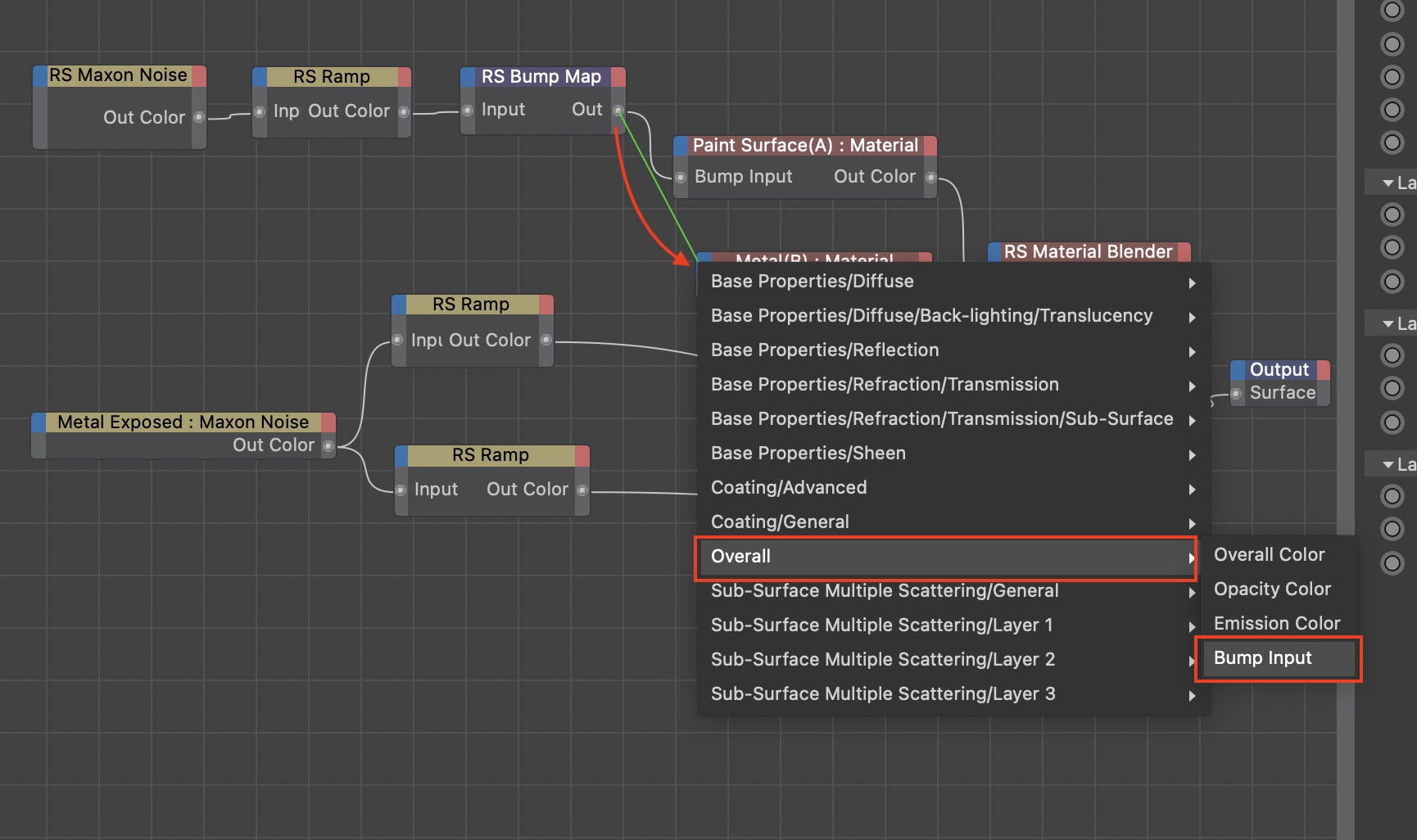This screenshot has height=840, width=1417.
Task: Collapse the topmost La section triangle
Action: tap(1388, 183)
